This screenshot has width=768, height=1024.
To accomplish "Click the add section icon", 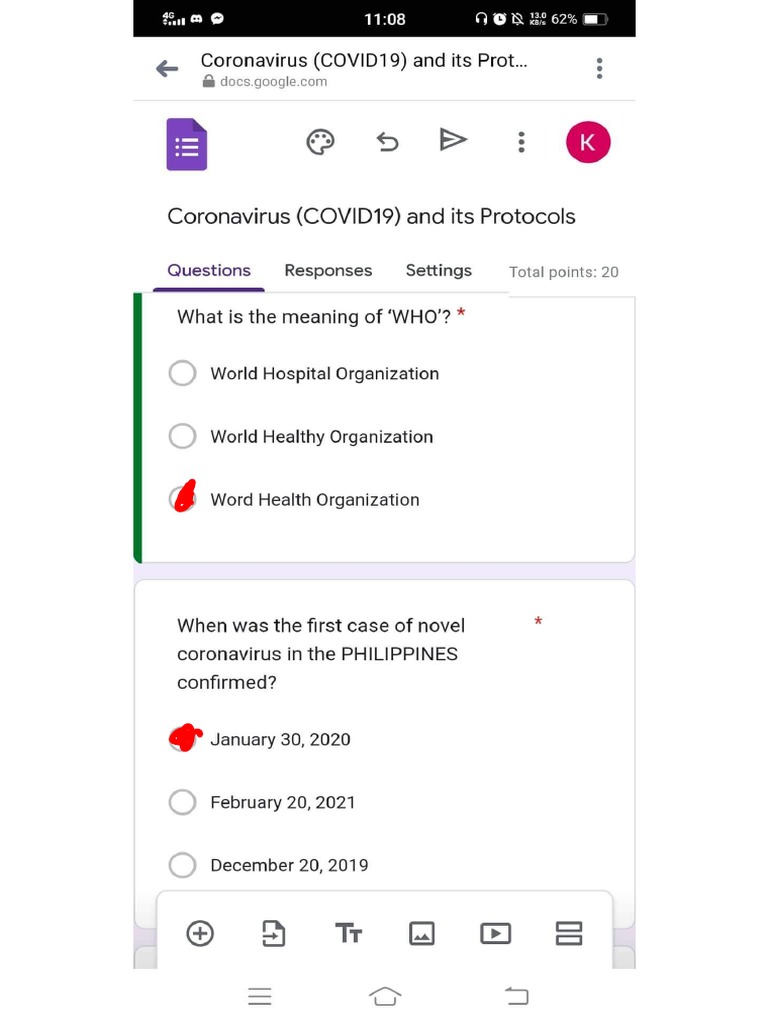I will point(569,933).
